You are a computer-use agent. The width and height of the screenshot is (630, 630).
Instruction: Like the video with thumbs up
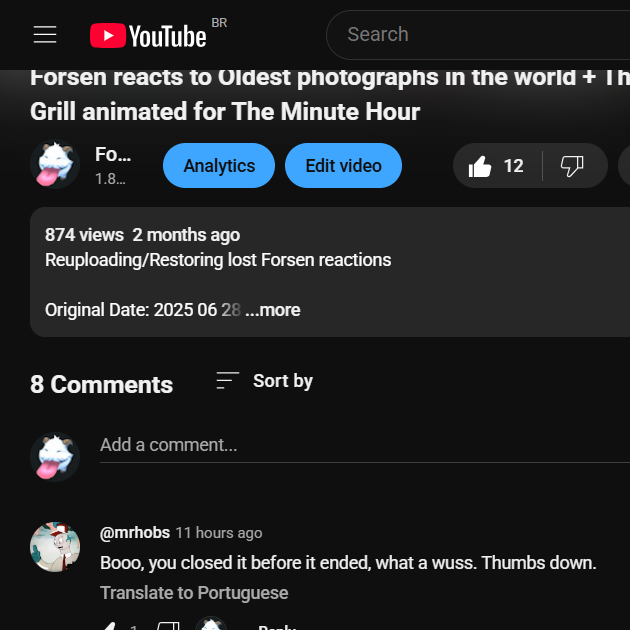(x=497, y=166)
